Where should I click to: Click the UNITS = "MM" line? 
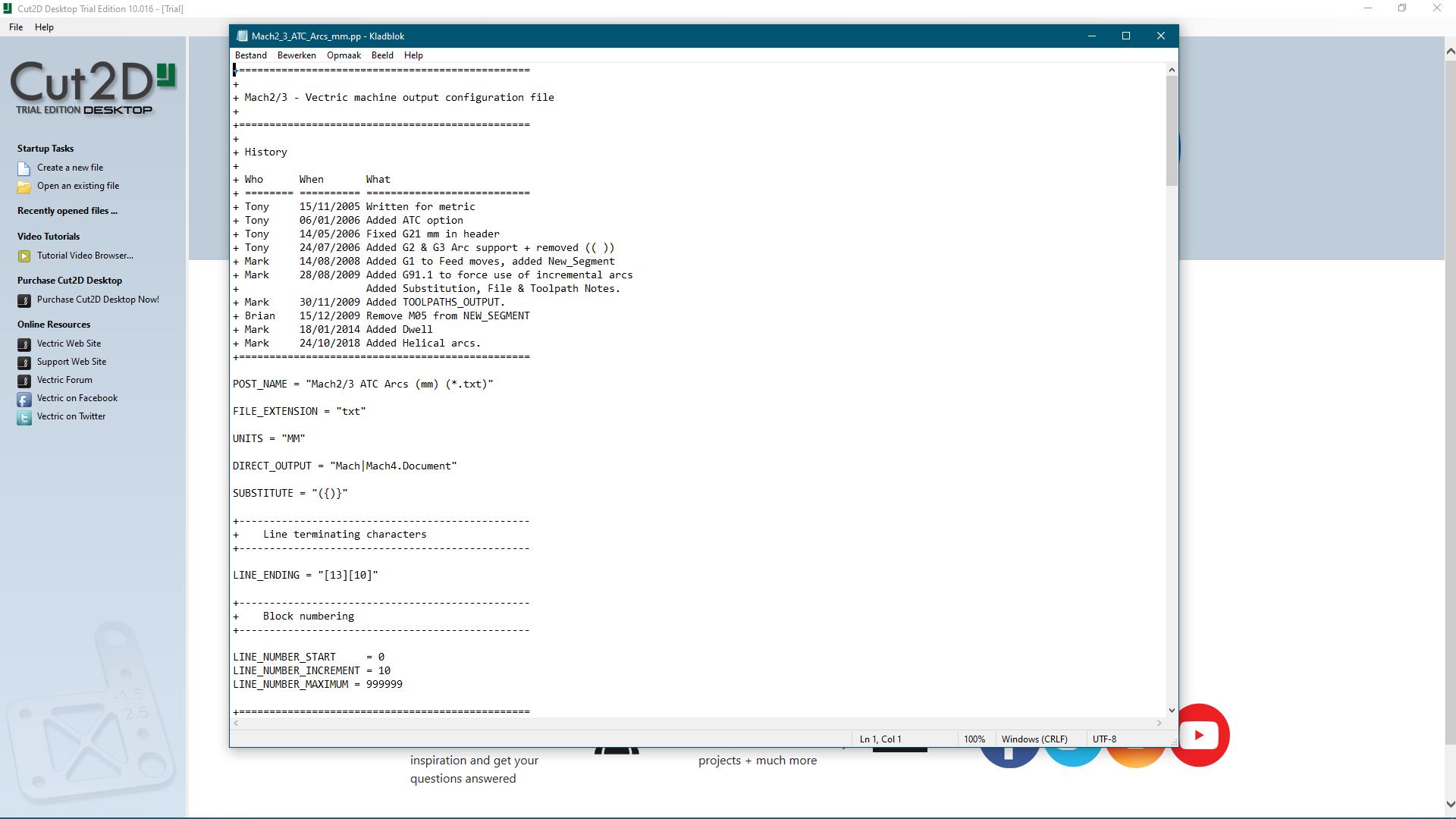[269, 438]
